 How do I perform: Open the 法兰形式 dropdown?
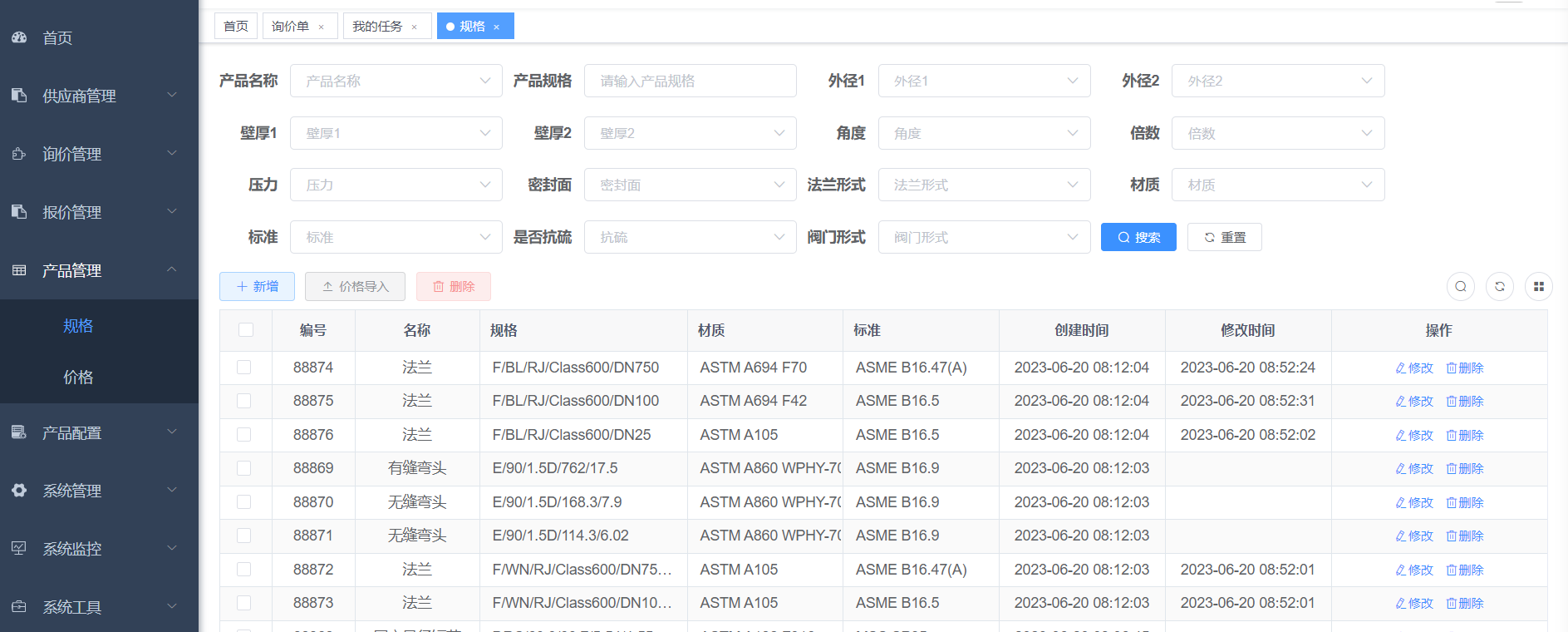pos(985,185)
